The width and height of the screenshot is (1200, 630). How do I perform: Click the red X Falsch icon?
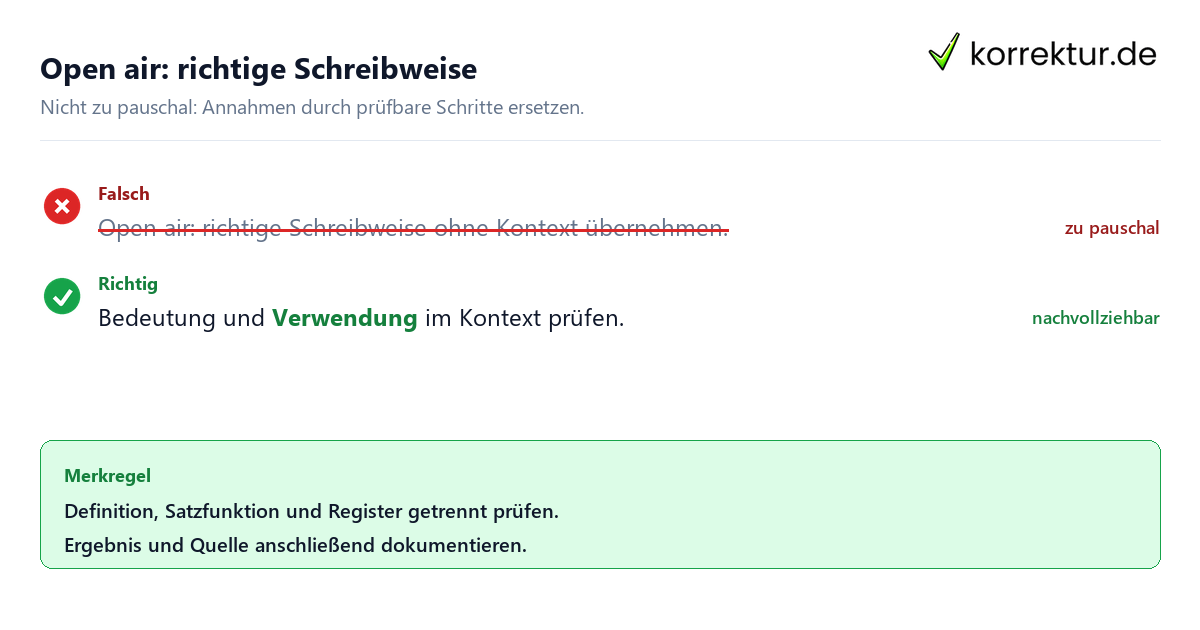tap(62, 206)
